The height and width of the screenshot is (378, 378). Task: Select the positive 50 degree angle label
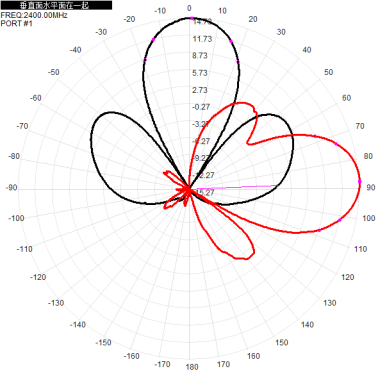(329, 72)
